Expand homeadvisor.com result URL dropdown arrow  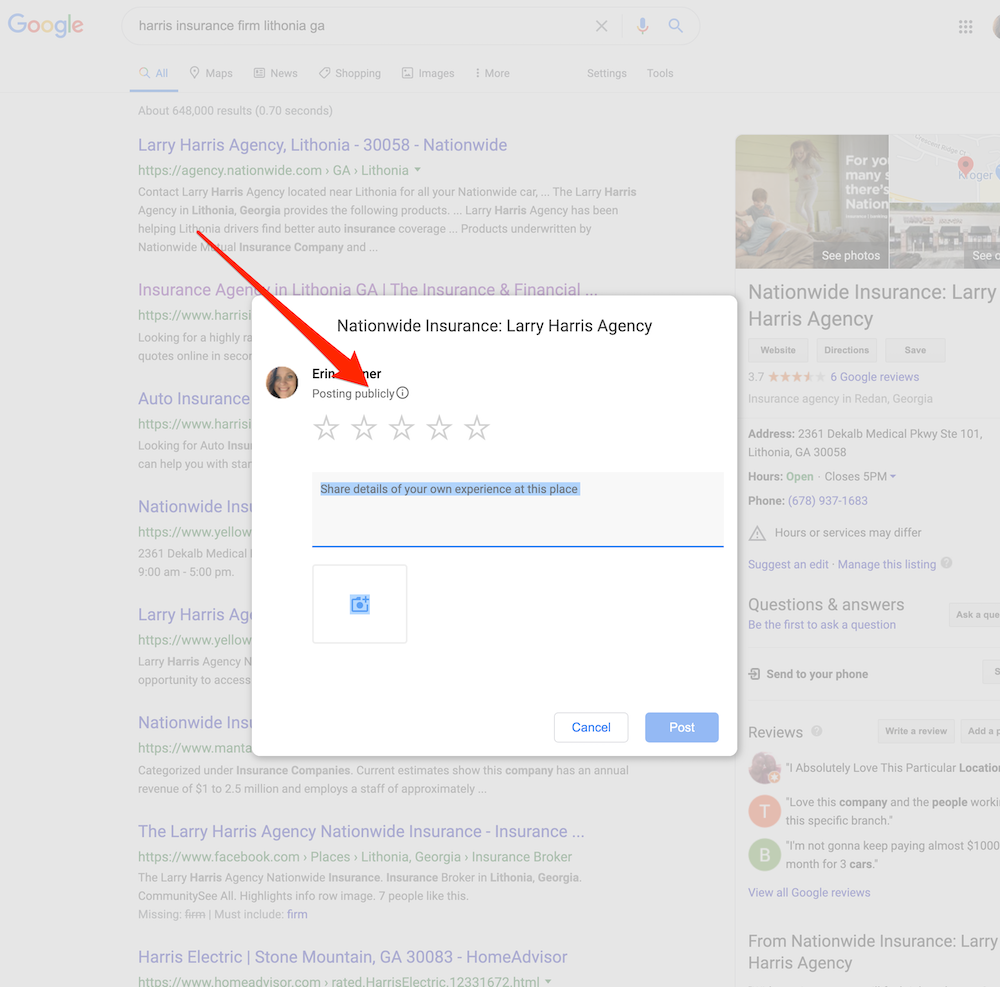pos(548,981)
